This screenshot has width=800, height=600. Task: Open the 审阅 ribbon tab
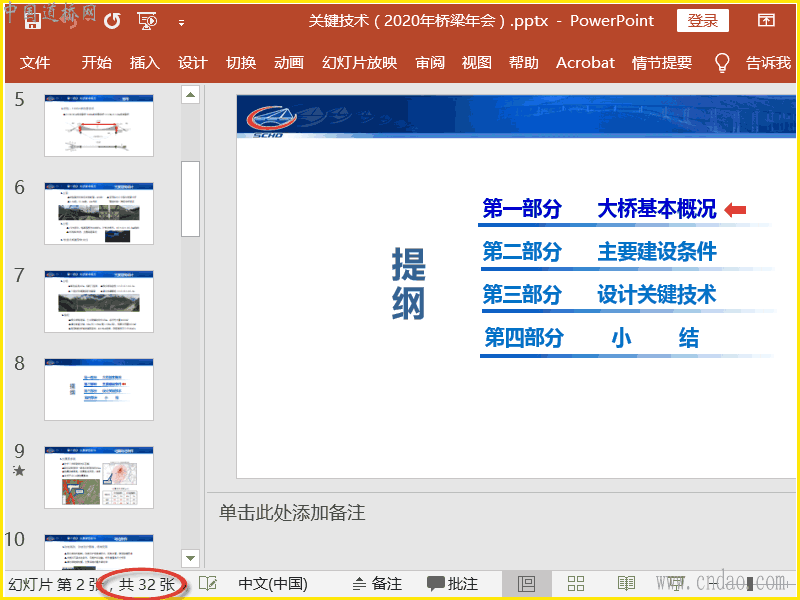click(x=430, y=63)
